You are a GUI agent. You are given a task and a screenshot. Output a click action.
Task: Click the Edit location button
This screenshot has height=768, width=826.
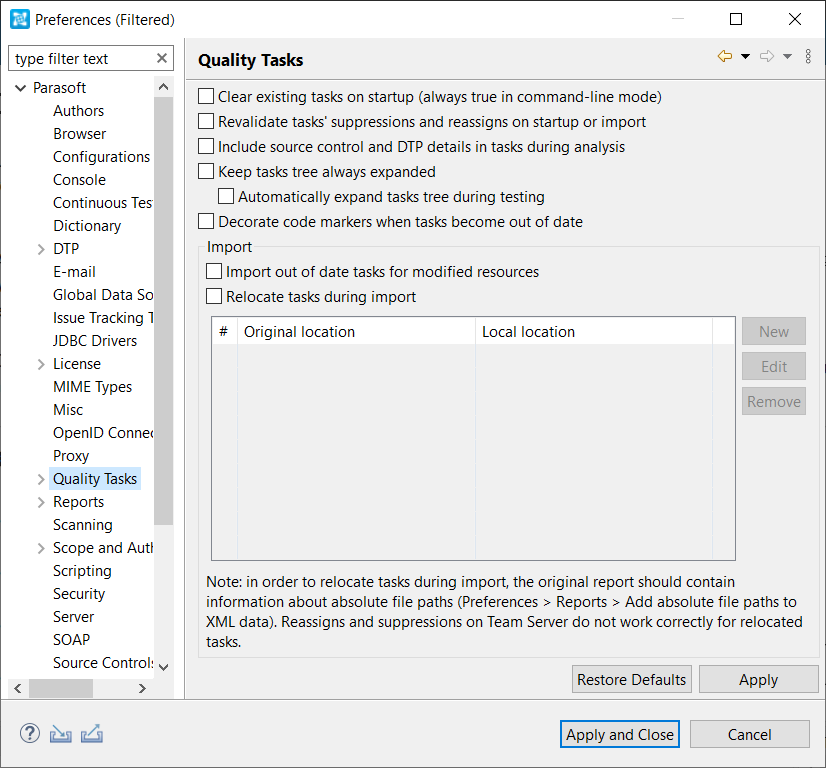[774, 367]
